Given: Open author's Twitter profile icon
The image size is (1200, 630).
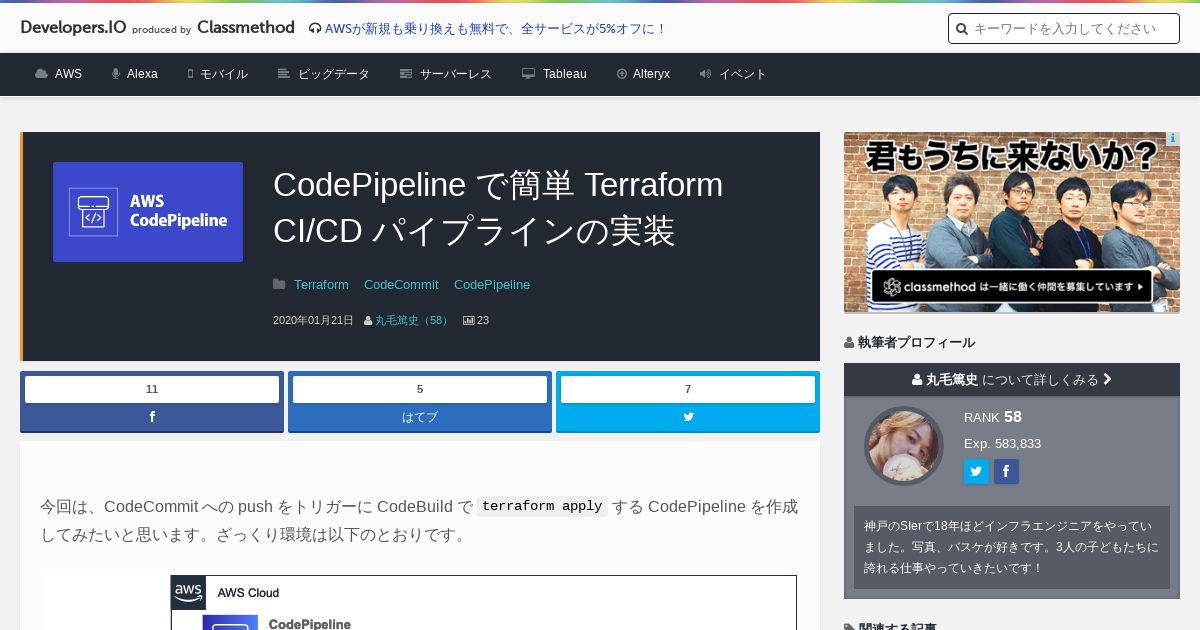Looking at the screenshot, I should (x=976, y=472).
